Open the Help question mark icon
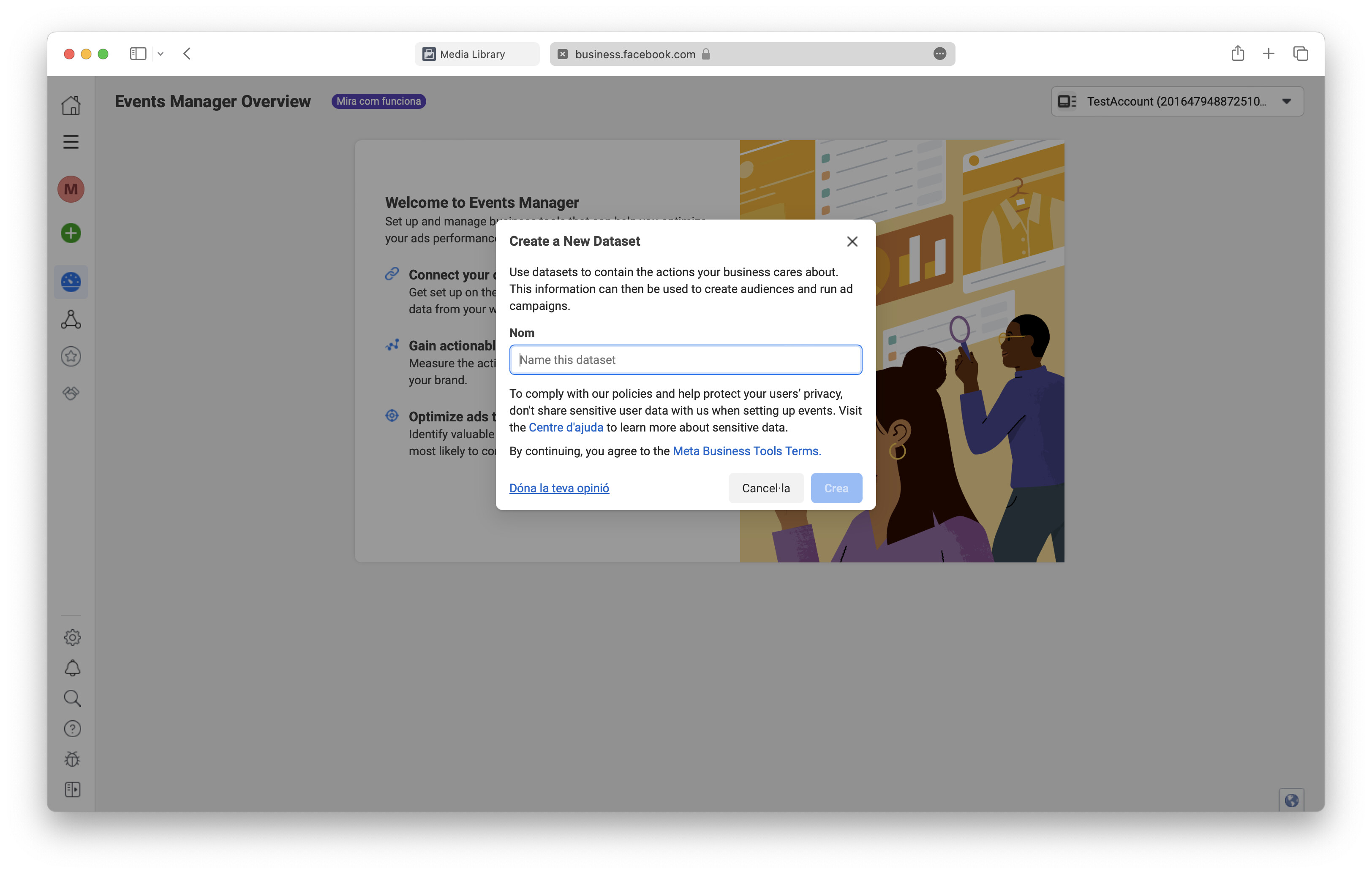The width and height of the screenshot is (1372, 874). coord(72,729)
